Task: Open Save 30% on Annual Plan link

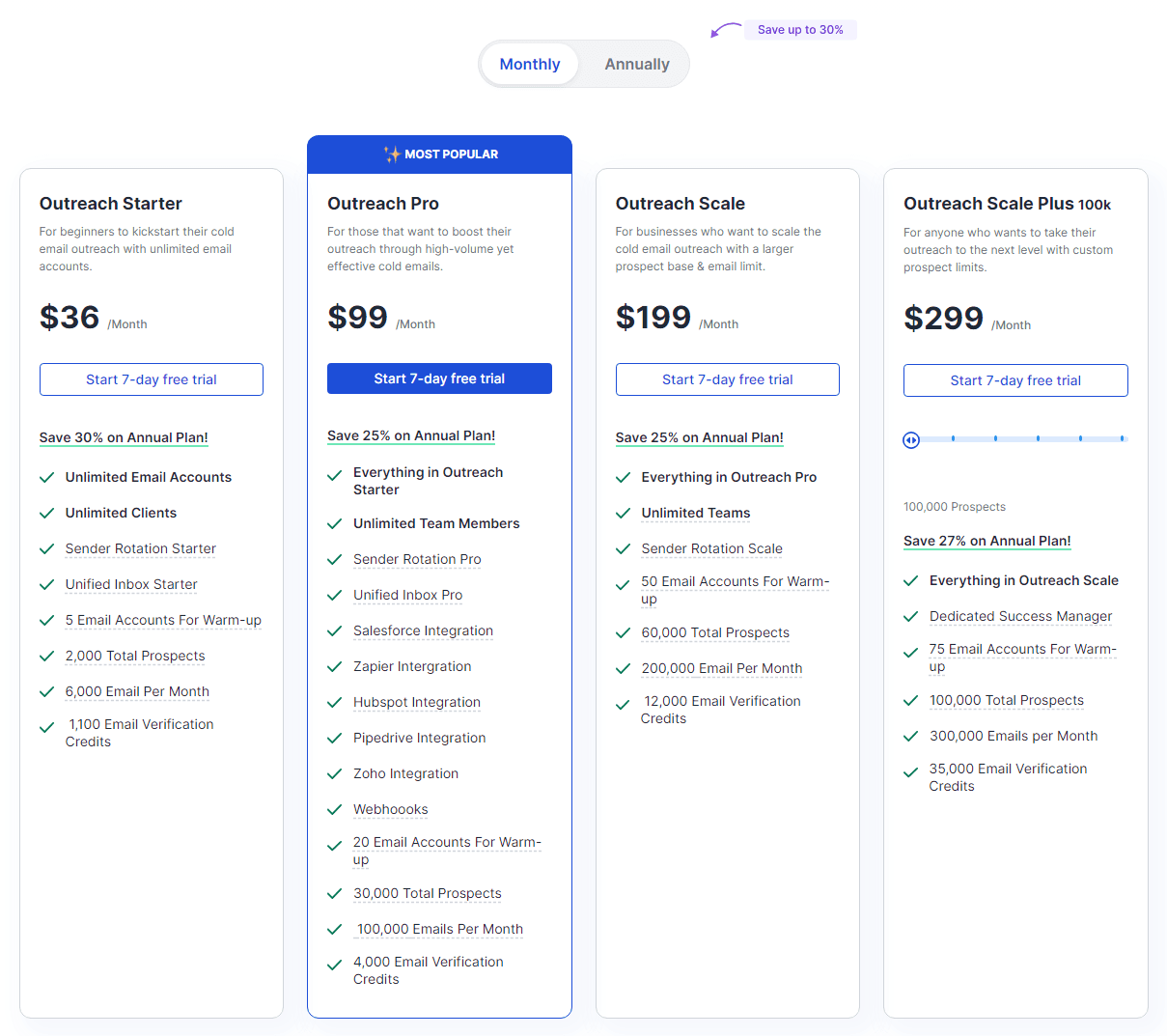Action: tap(124, 437)
